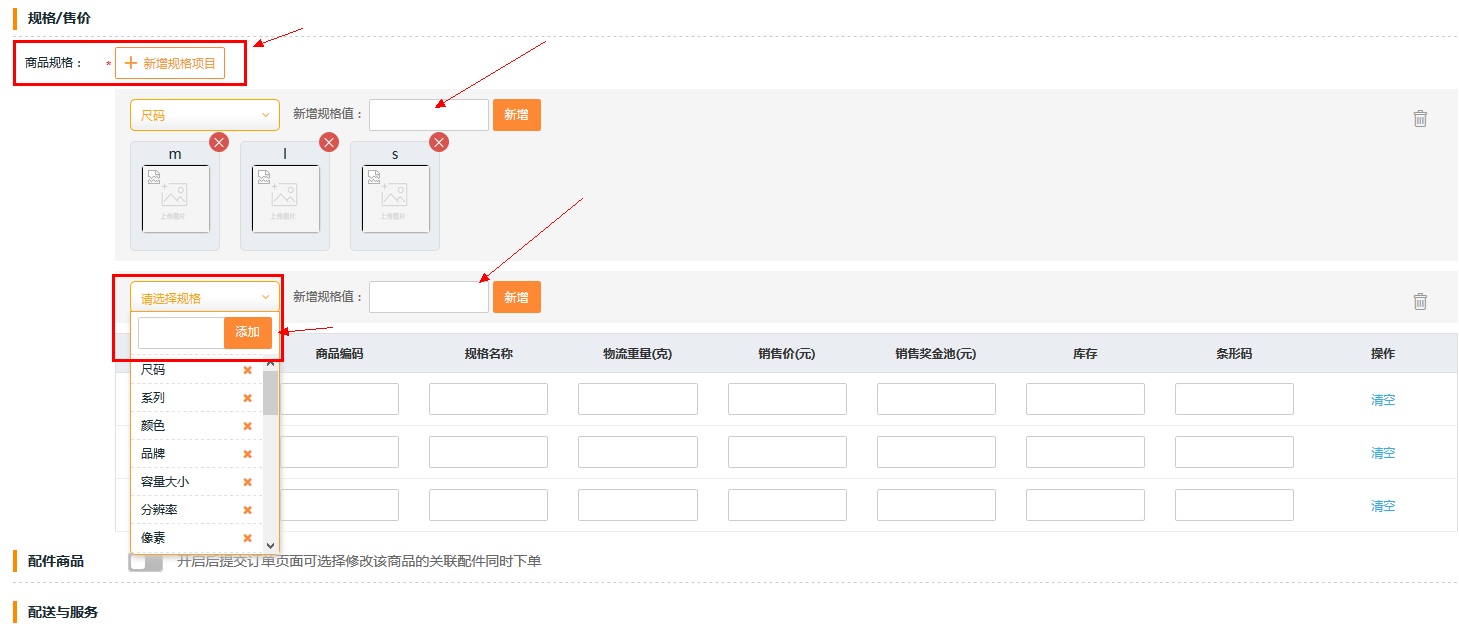Delete the 颜色 option from the list

(x=247, y=426)
